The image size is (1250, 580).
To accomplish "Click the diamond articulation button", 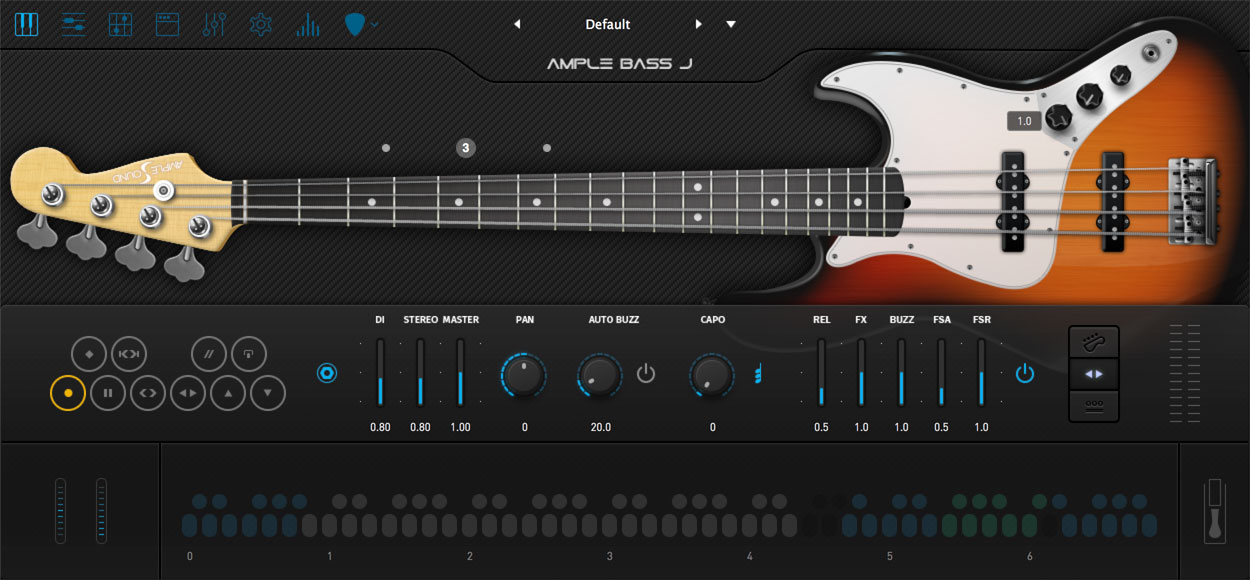I will pos(89,353).
